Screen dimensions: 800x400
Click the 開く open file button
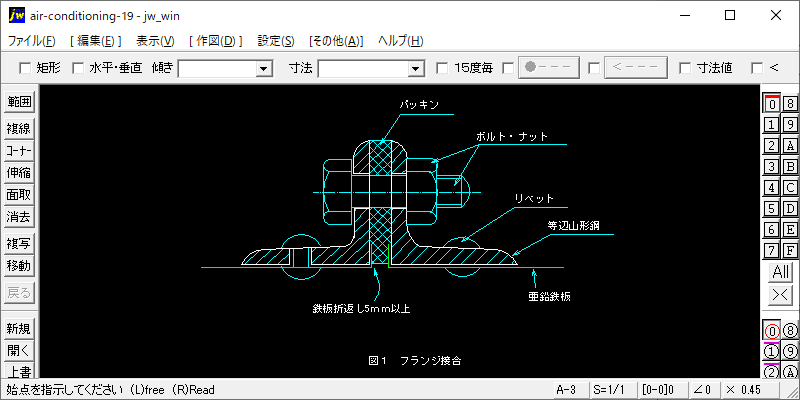coord(19,351)
